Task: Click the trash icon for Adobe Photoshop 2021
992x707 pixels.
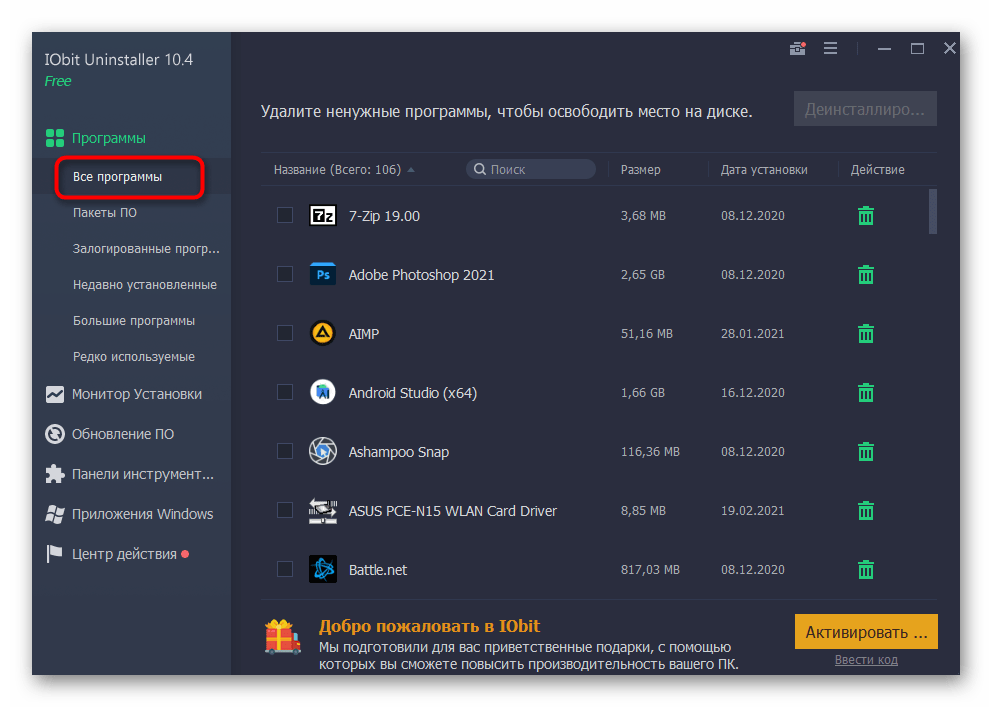Action: click(865, 274)
